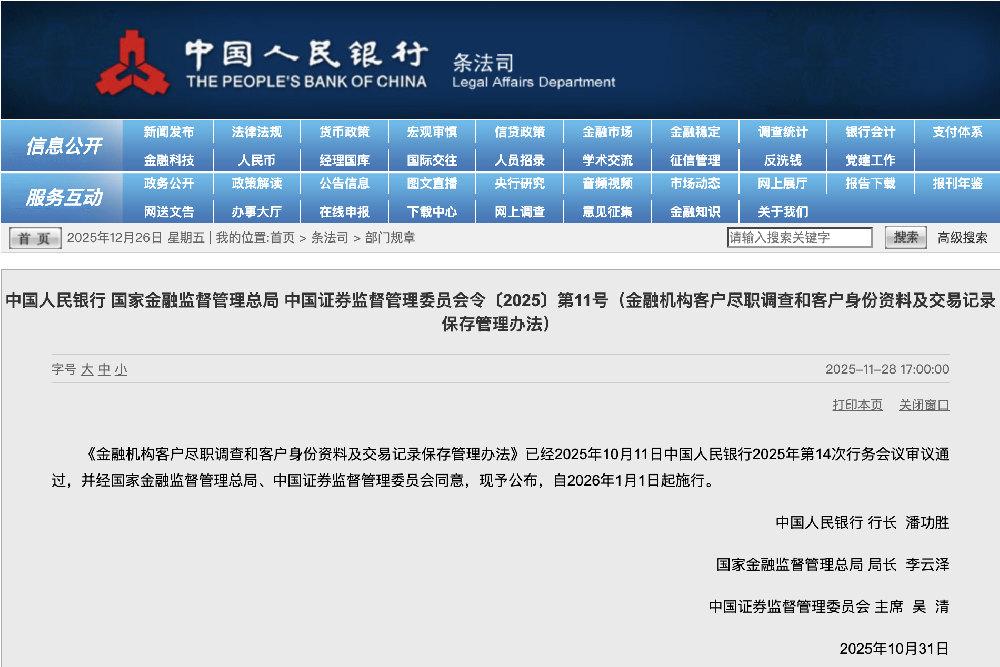1000x667 pixels.
Task: Open the 新闻发布 menu item
Action: [168, 130]
